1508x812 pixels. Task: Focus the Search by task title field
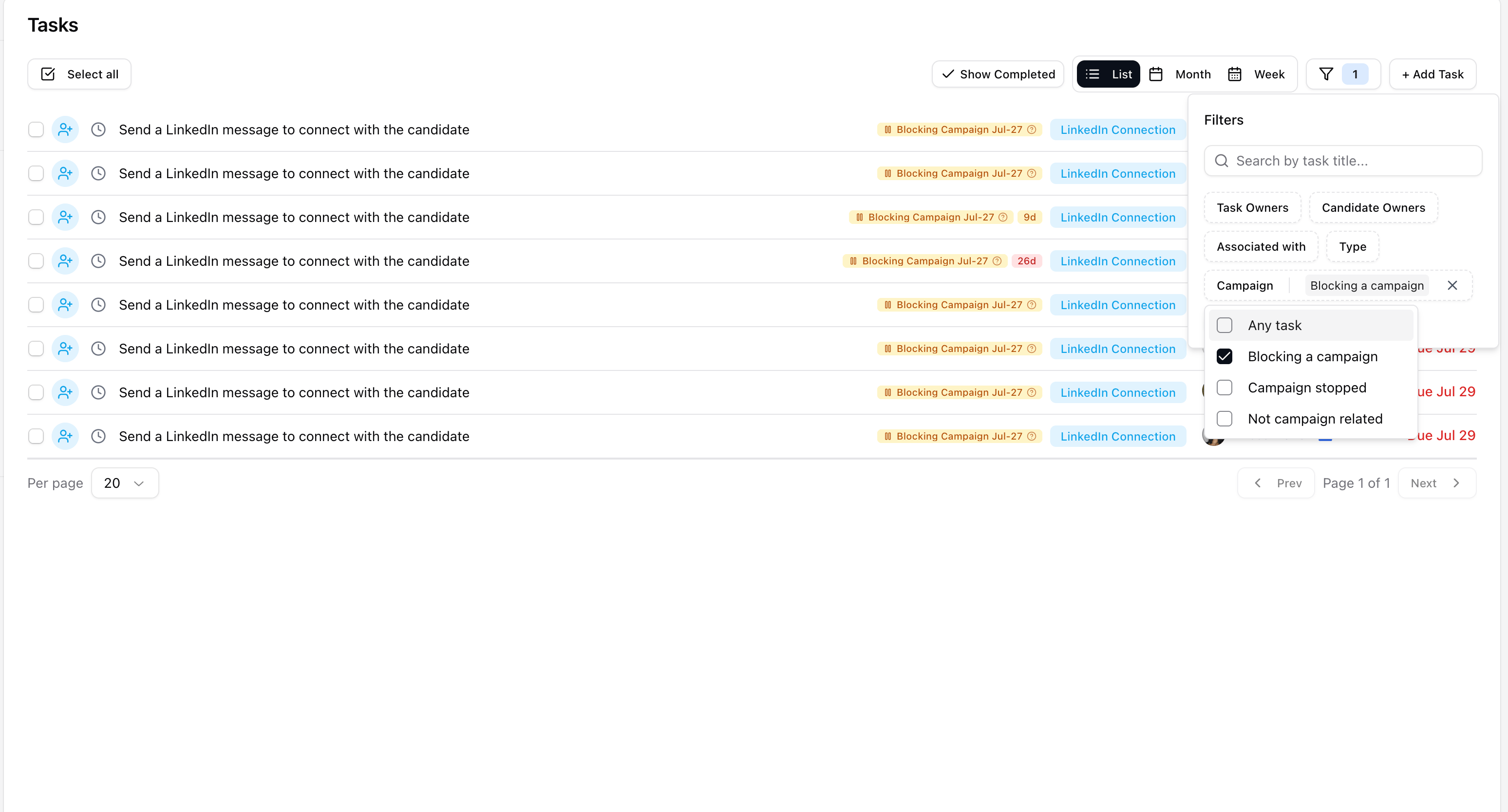pyautogui.click(x=1343, y=161)
